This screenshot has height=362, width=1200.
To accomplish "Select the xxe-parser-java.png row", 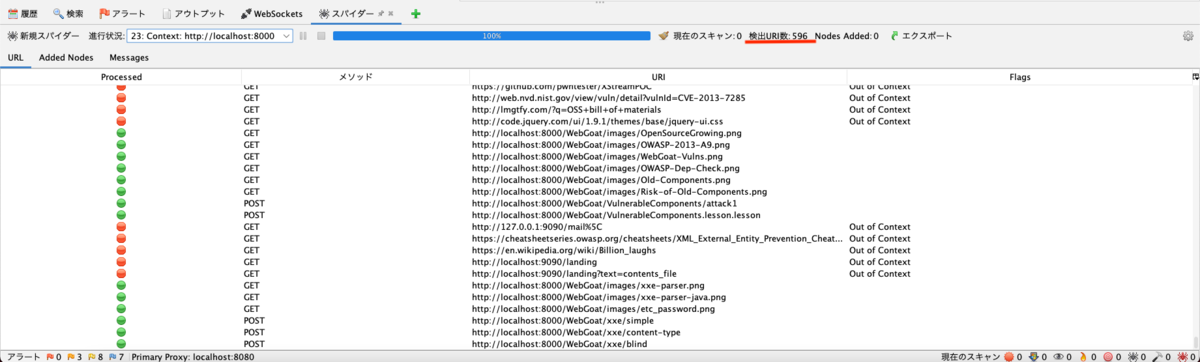I will 599,298.
